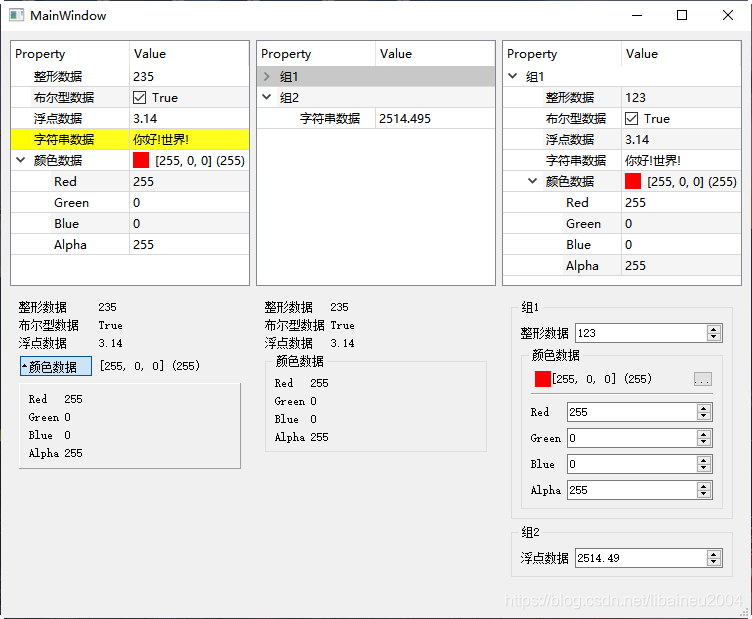Increase the Red spinbox value
This screenshot has height=619, width=752.
[x=704, y=408]
